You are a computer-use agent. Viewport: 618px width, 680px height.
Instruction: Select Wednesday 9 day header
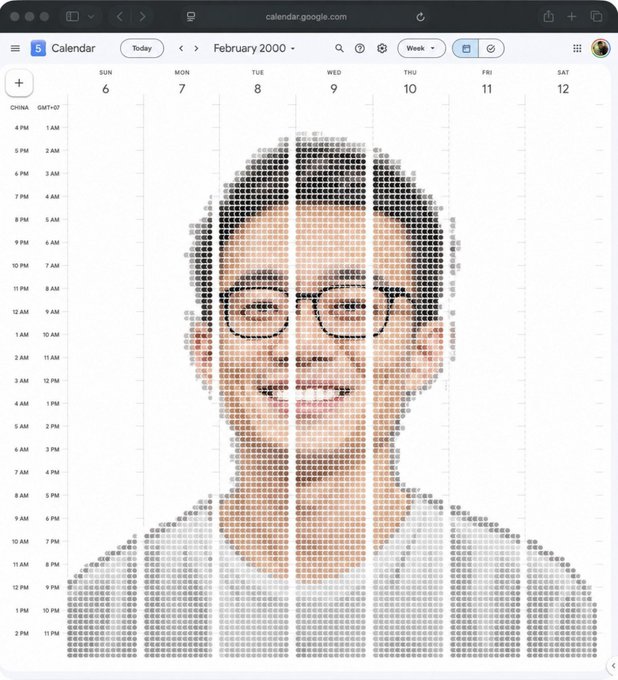click(x=334, y=82)
